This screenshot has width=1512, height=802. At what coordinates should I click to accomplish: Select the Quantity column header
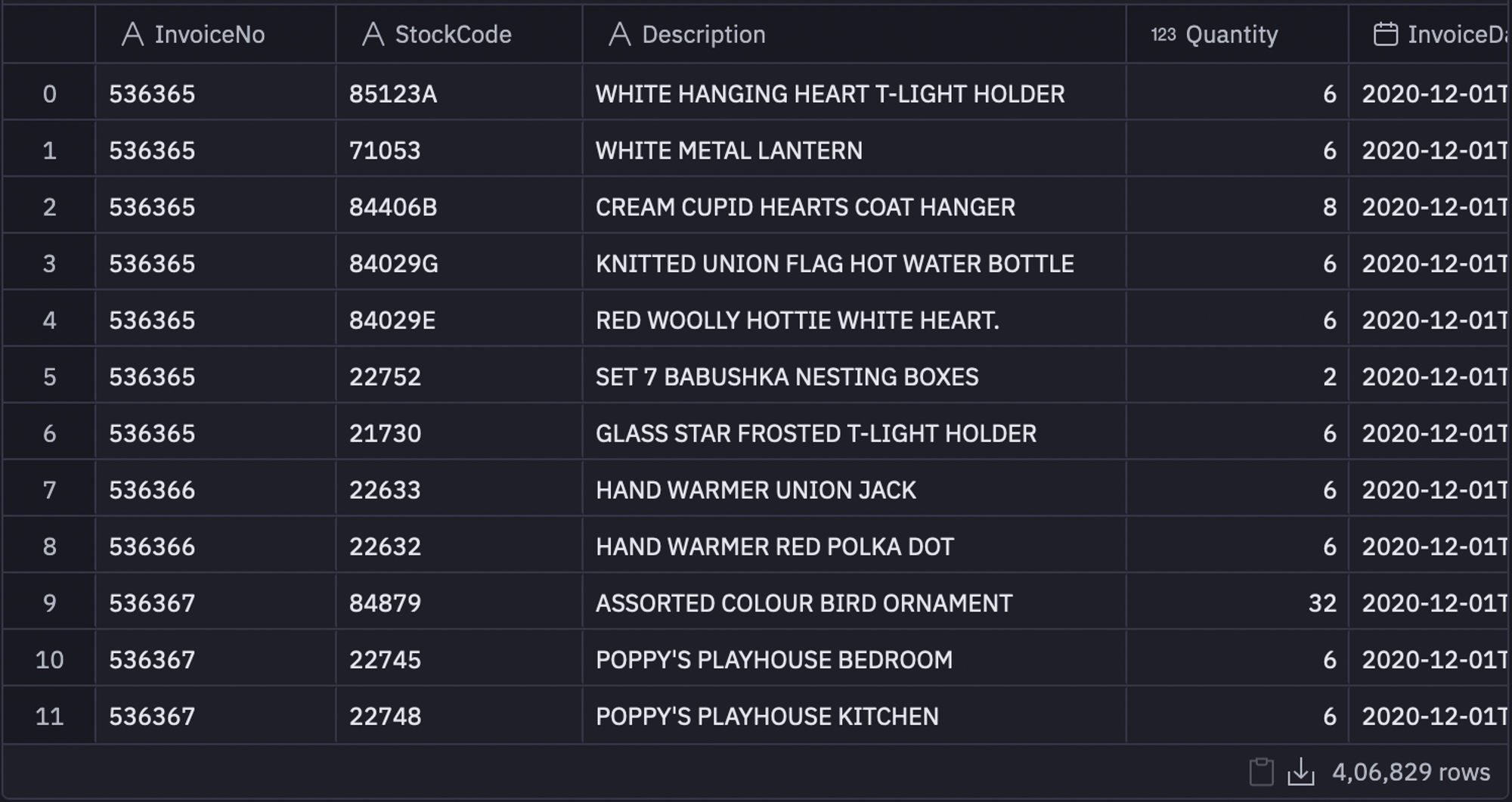[1238, 34]
